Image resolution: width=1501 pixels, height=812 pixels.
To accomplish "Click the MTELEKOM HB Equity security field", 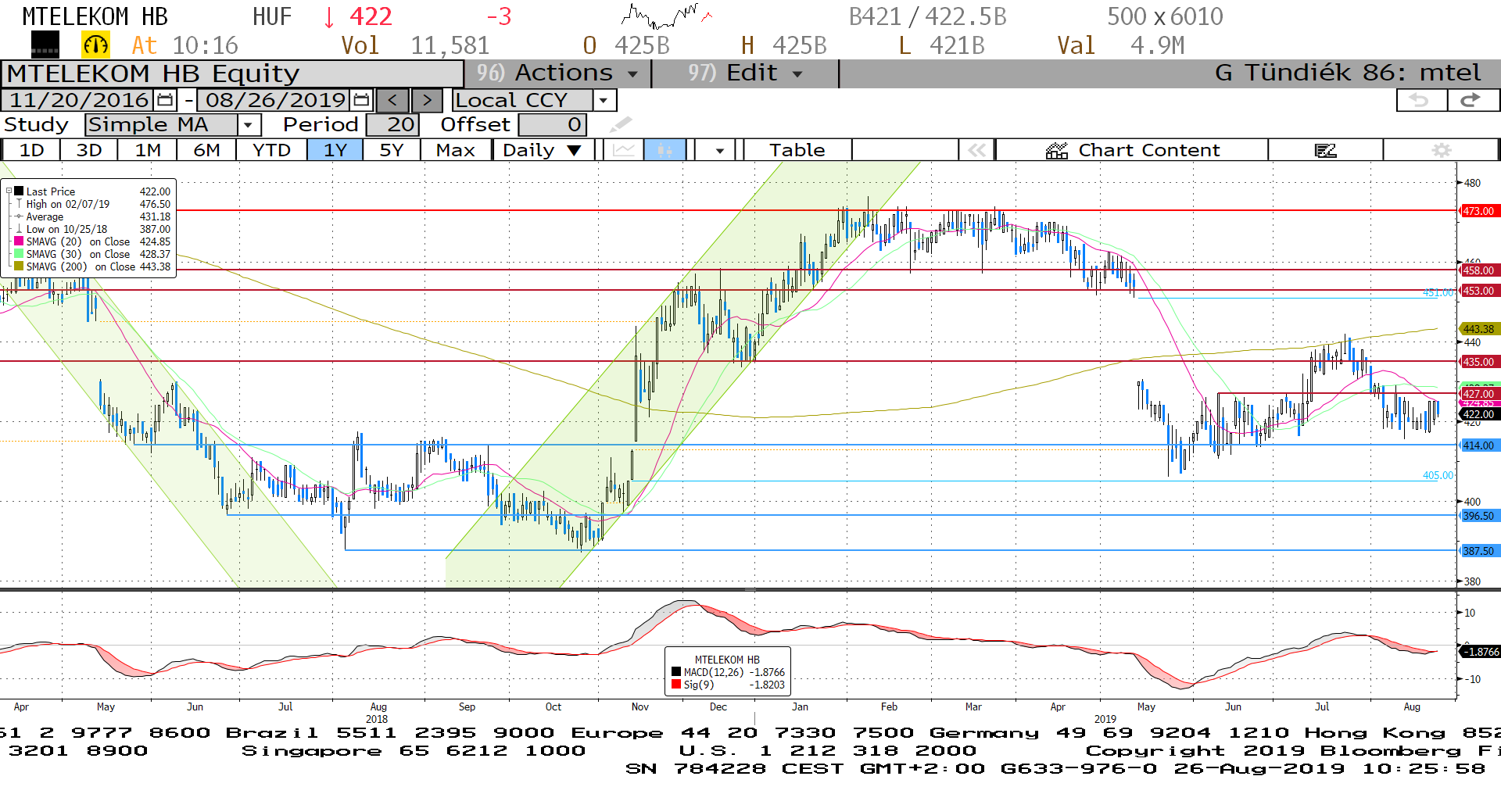I will [x=232, y=73].
